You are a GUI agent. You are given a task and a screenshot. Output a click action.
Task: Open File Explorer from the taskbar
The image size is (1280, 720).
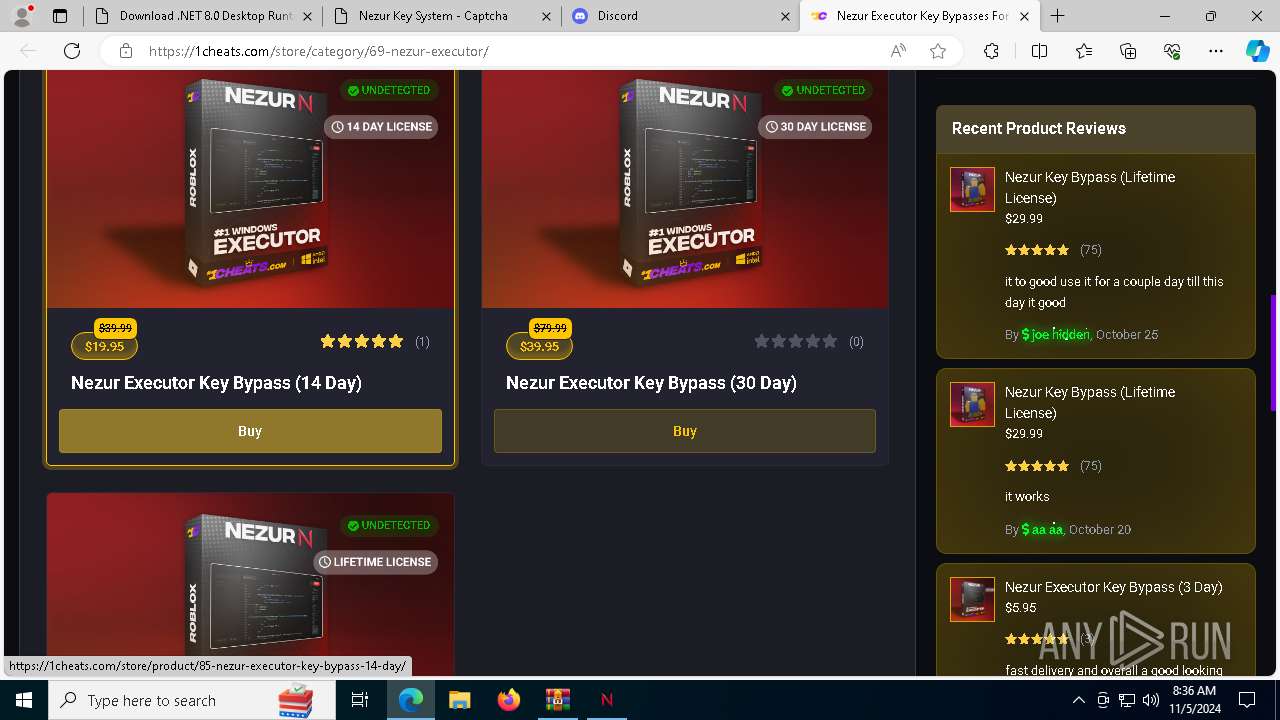tap(459, 700)
